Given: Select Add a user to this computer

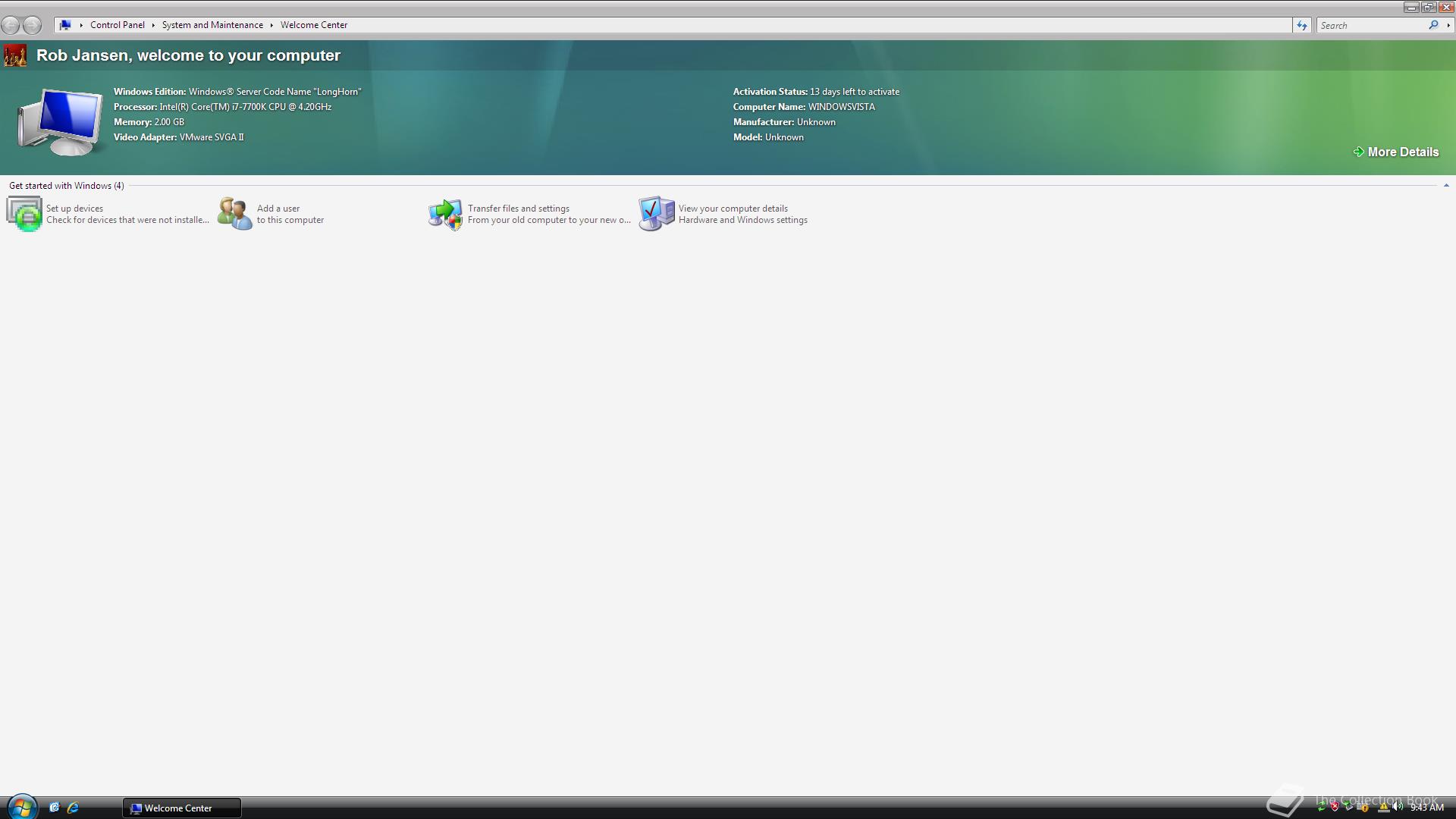Looking at the screenshot, I should click(x=278, y=213).
